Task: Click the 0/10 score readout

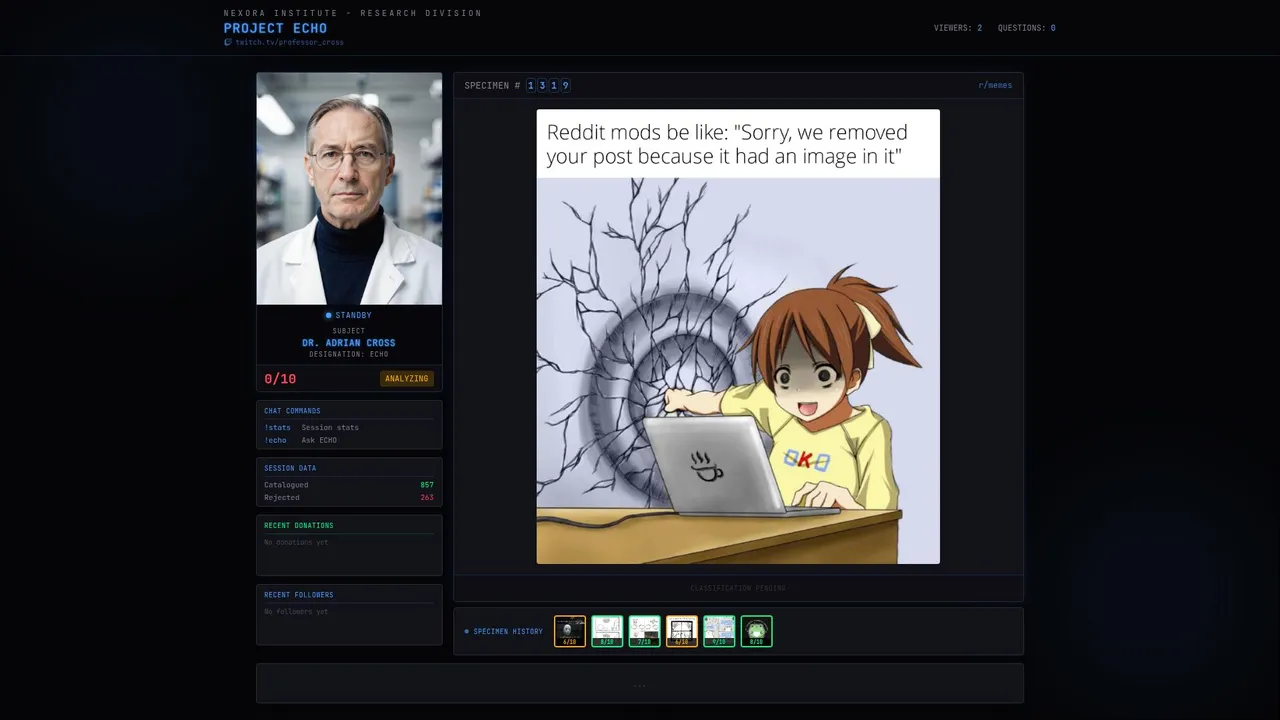Action: click(280, 379)
